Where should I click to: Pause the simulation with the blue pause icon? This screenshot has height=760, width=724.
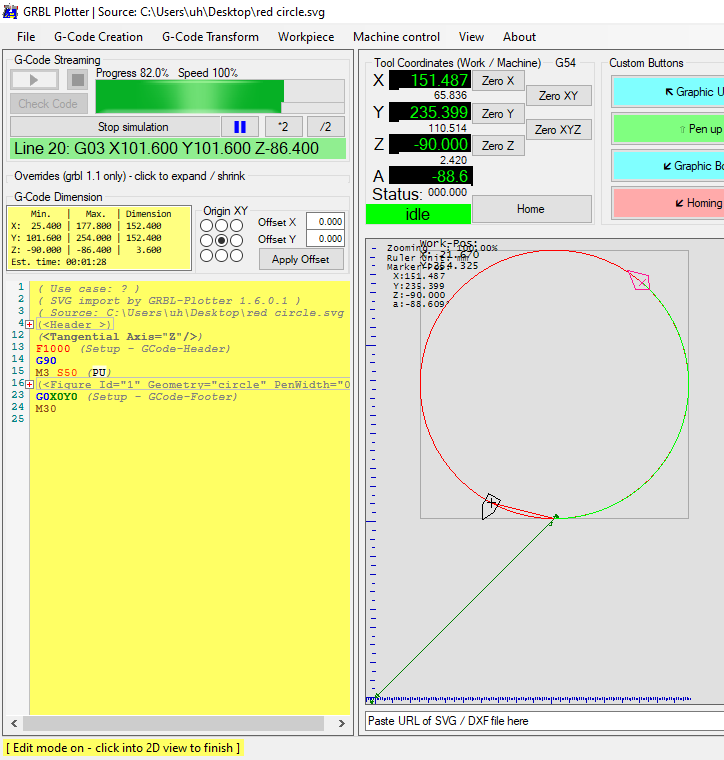pos(240,127)
